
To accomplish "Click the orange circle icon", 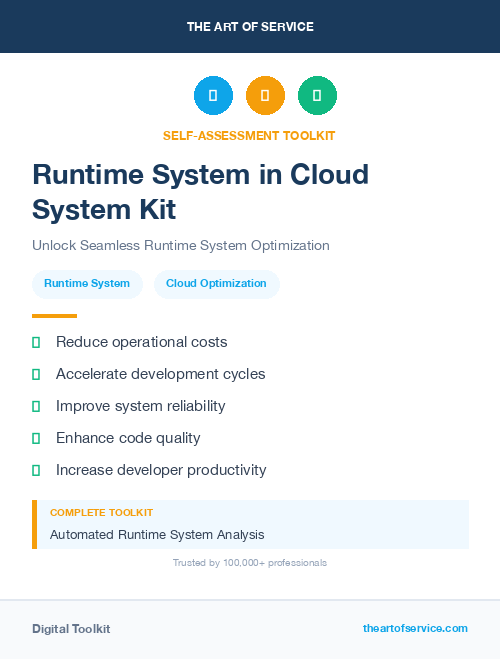I will point(265,95).
